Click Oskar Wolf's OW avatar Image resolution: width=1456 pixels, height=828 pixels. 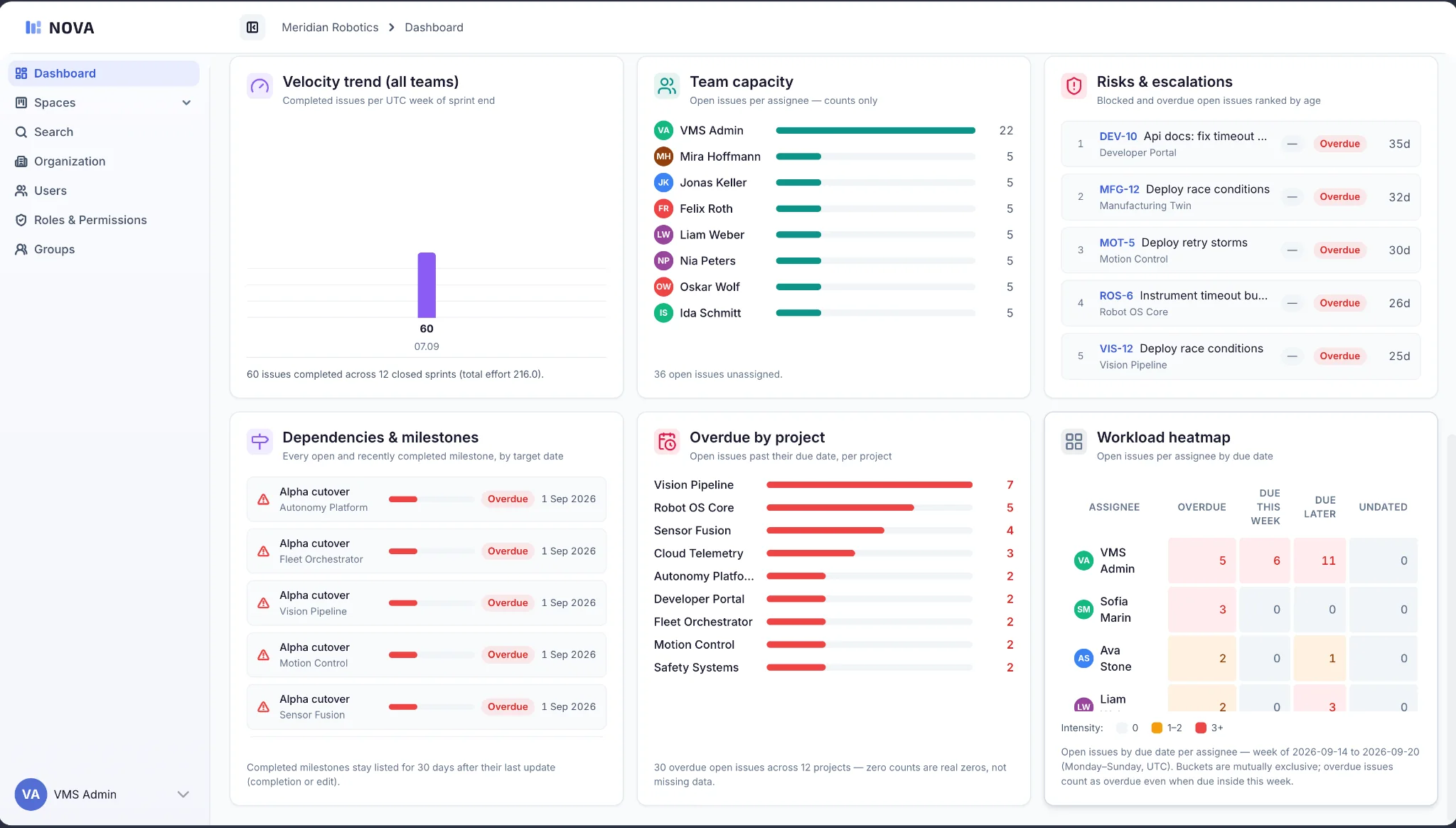click(x=663, y=287)
